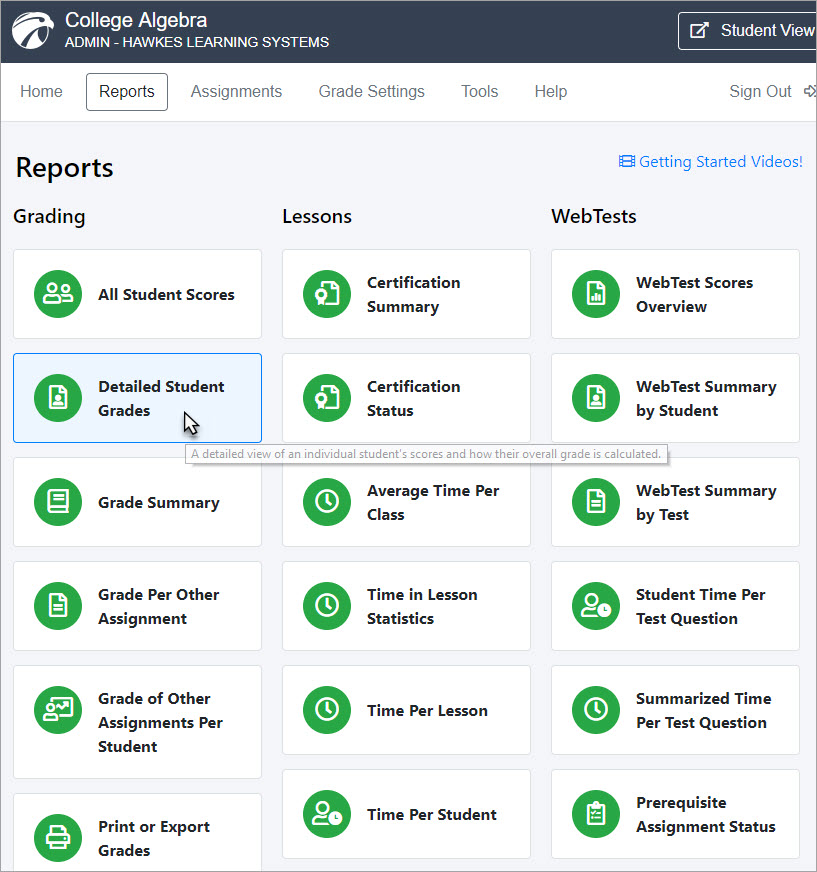Click the All Student Scores people icon
Image resolution: width=817 pixels, height=872 pixels.
pyautogui.click(x=58, y=295)
